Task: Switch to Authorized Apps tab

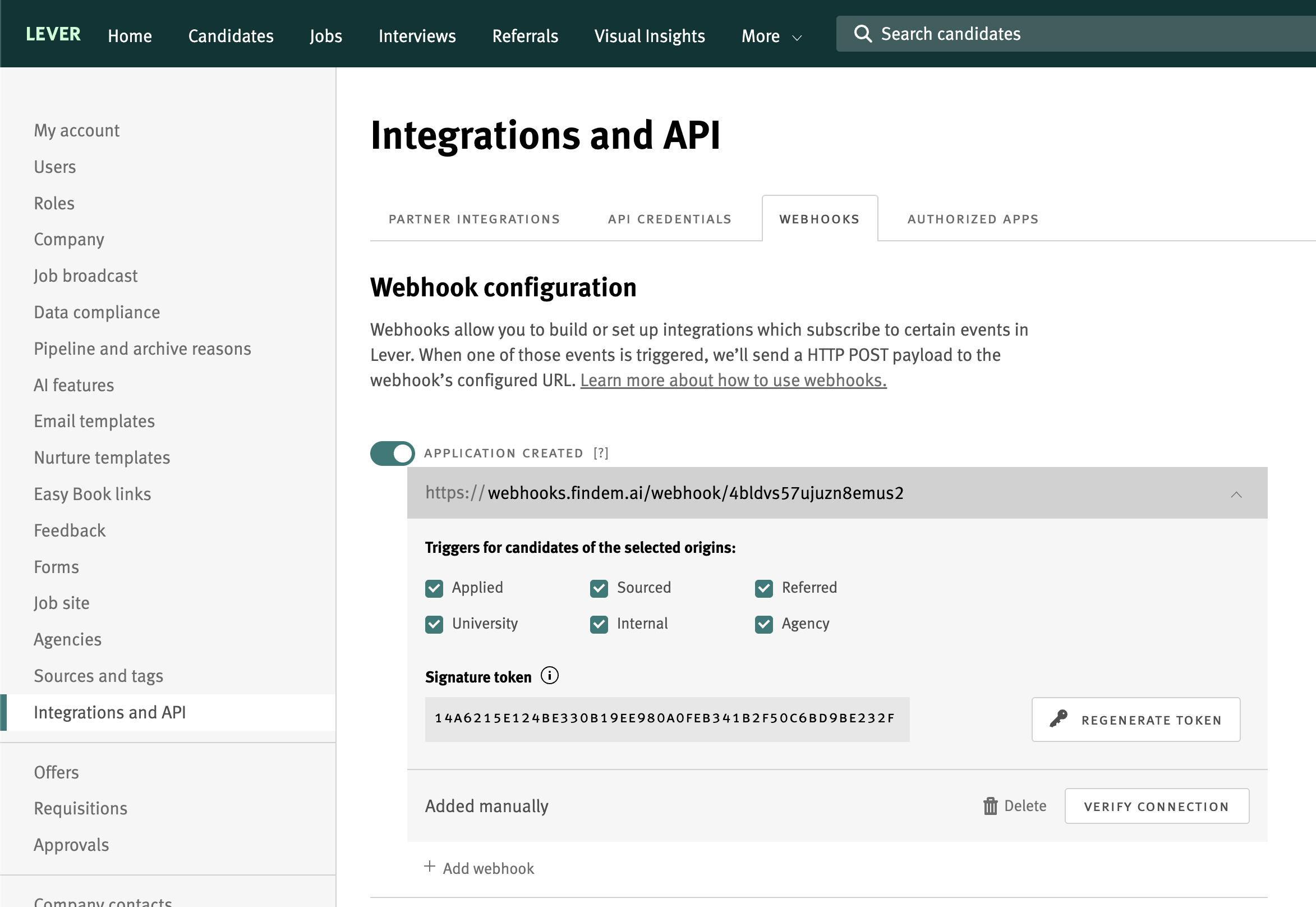Action: pyautogui.click(x=973, y=219)
